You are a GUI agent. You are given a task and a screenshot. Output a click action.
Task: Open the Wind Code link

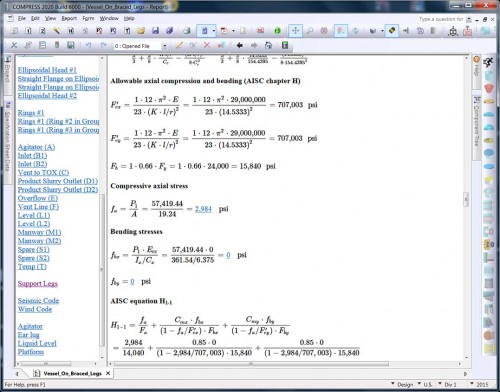tap(35, 309)
